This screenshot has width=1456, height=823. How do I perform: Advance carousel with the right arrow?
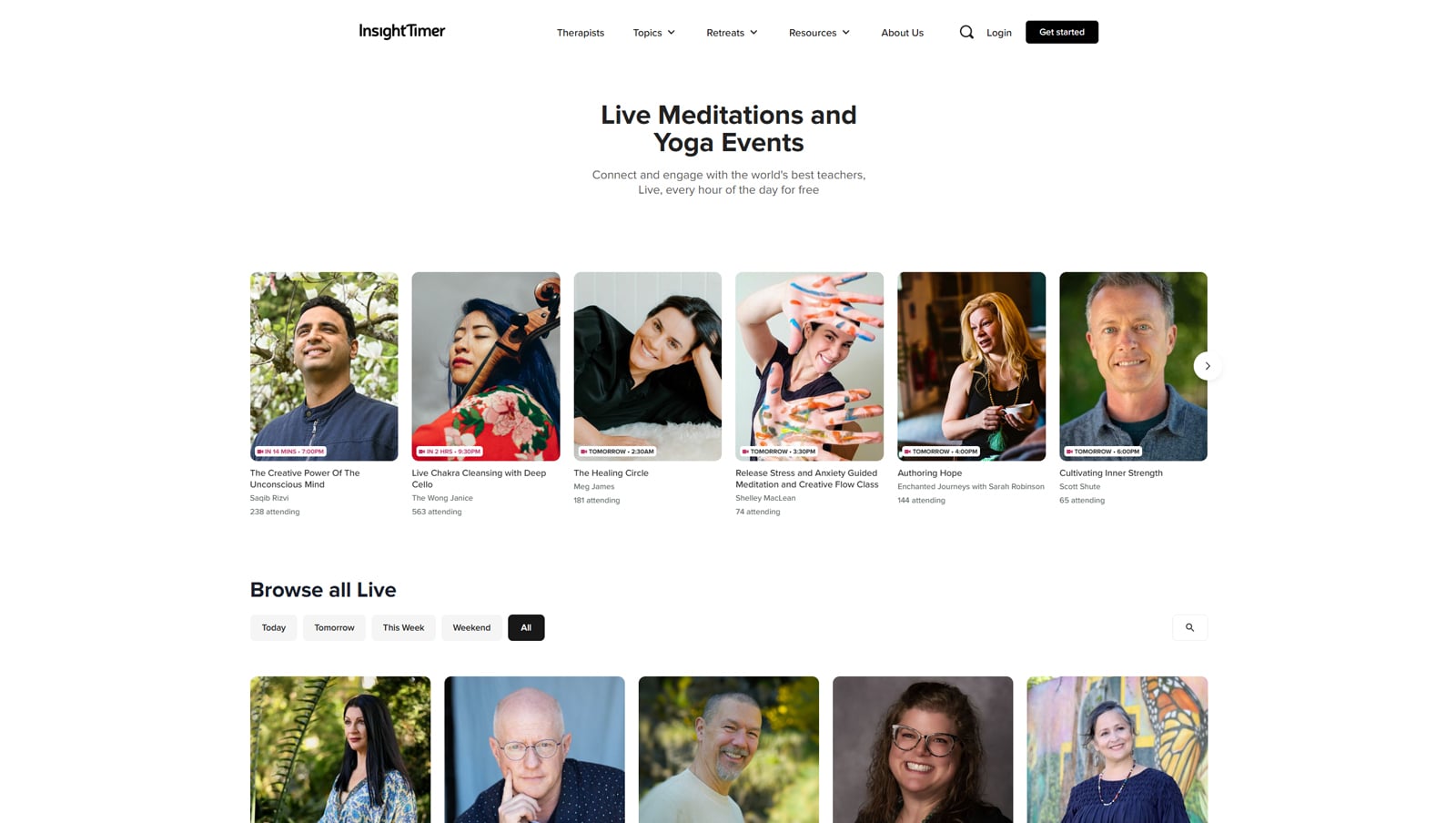click(x=1208, y=366)
